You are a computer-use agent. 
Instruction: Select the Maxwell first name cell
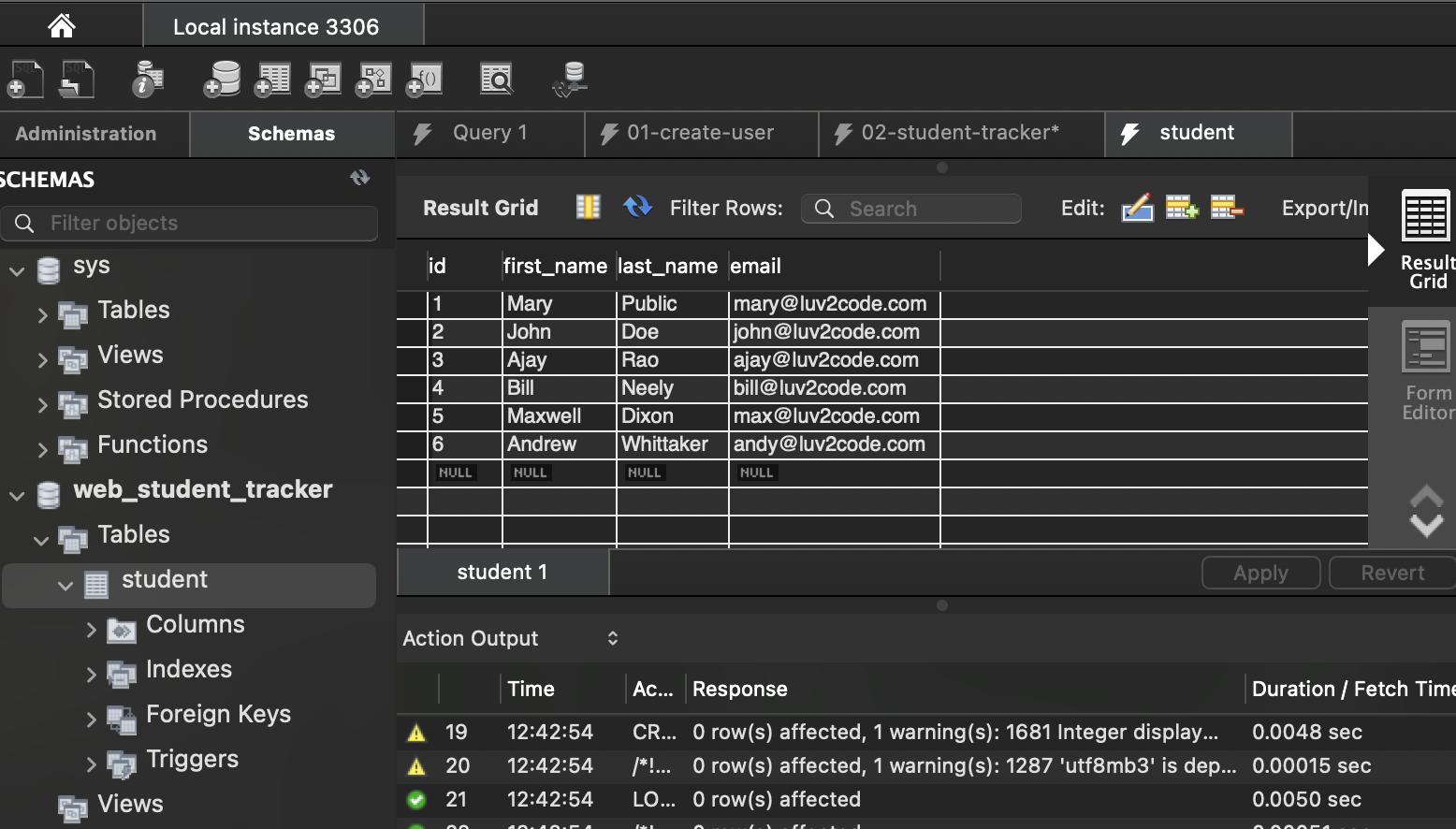coord(559,416)
